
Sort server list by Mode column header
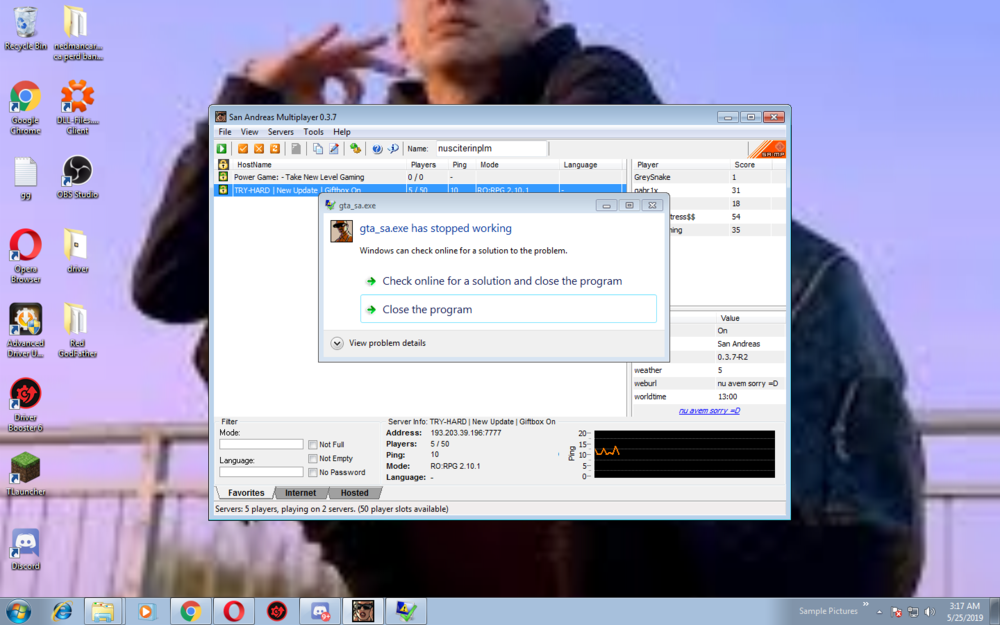(518, 165)
